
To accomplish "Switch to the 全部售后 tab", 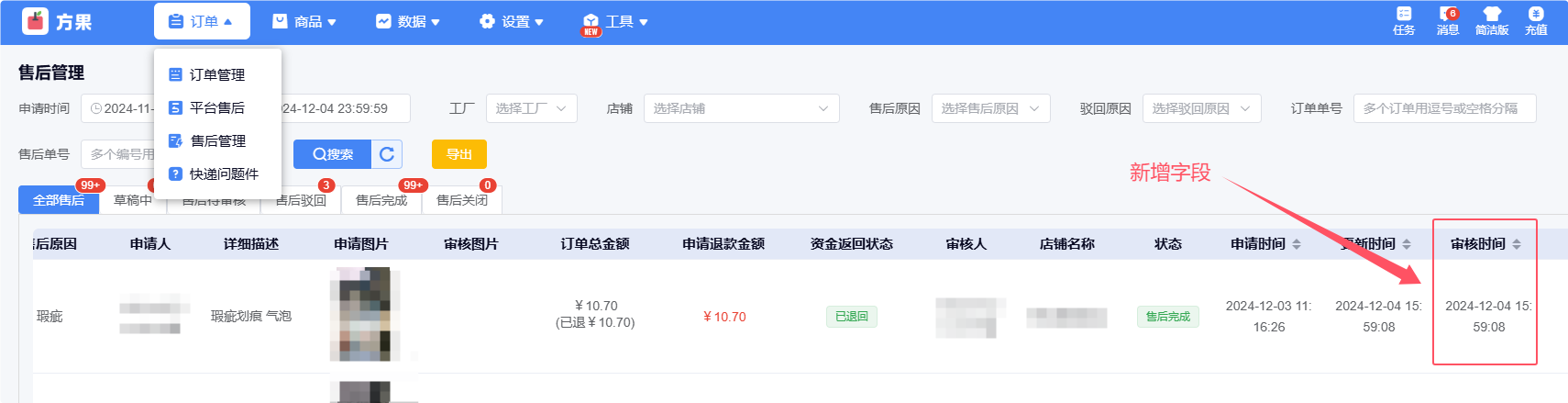I will 59,200.
